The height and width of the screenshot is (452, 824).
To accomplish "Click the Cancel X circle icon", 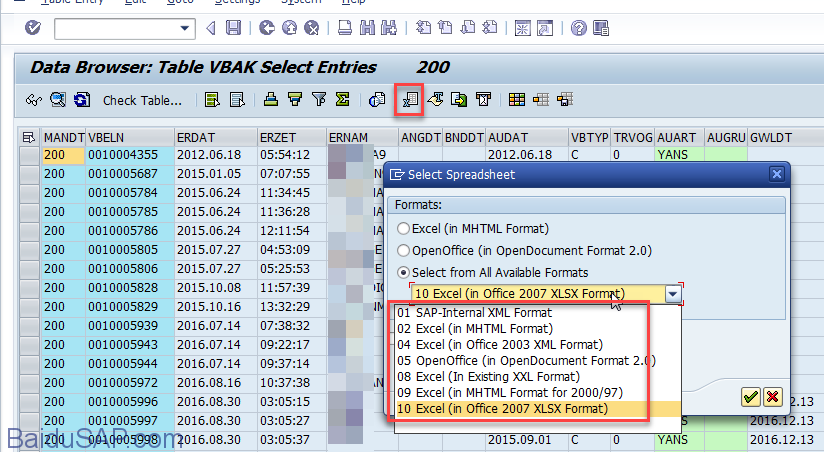I will coord(312,28).
